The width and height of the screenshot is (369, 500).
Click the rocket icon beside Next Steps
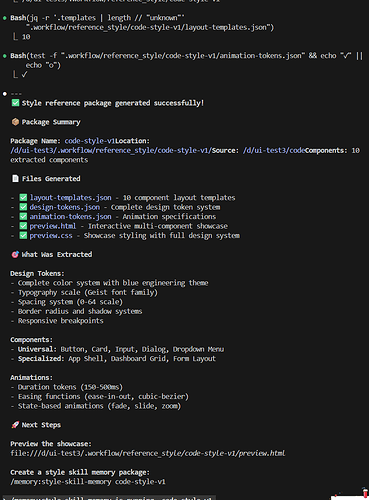15,425
